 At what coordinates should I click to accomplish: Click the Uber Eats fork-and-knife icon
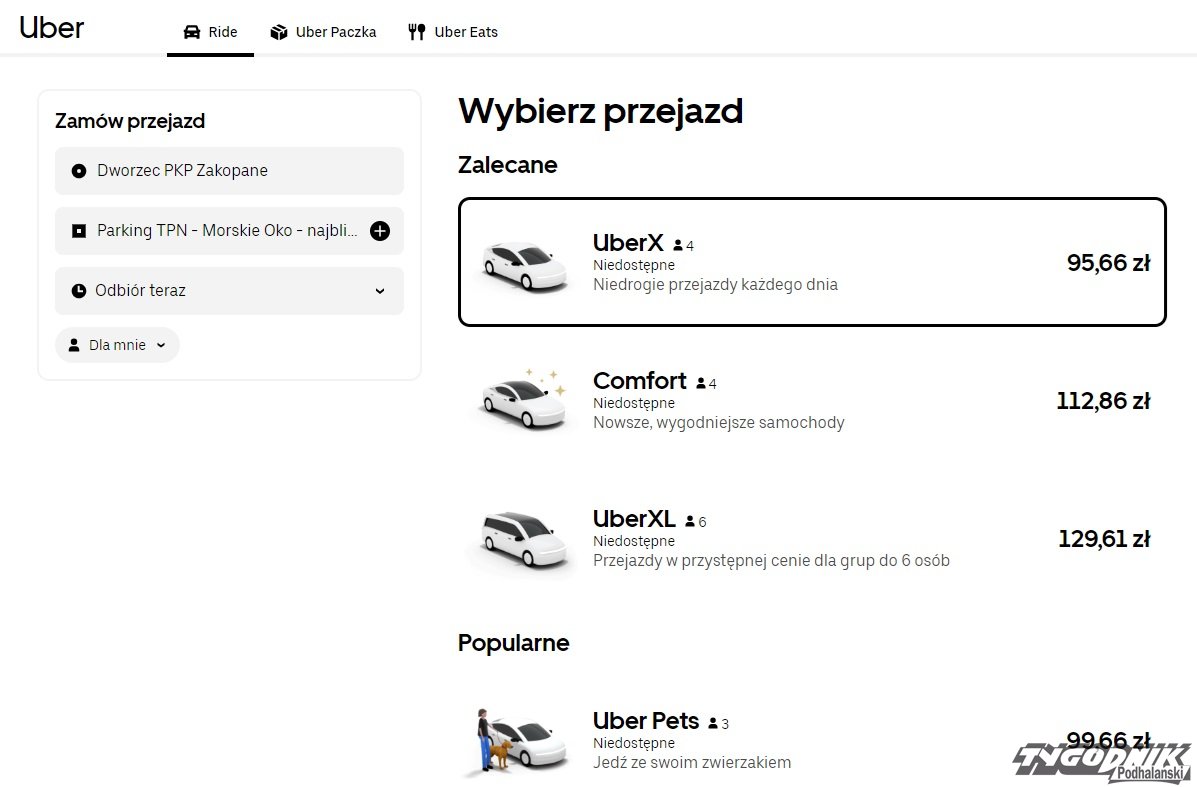coord(417,32)
